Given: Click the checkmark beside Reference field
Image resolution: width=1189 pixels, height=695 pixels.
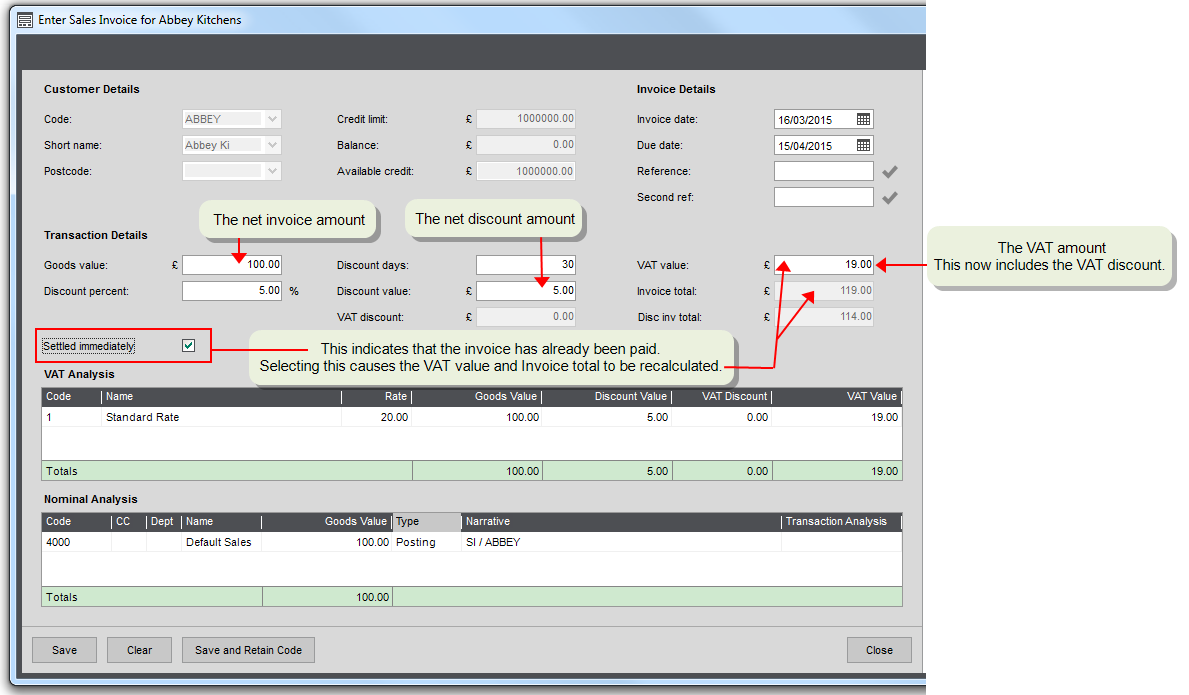Looking at the screenshot, I should pos(889,172).
